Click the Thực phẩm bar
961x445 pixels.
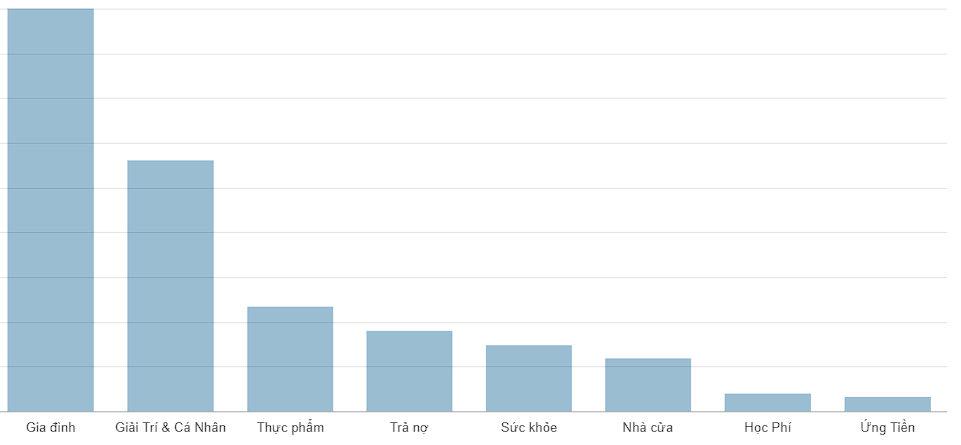coord(290,359)
